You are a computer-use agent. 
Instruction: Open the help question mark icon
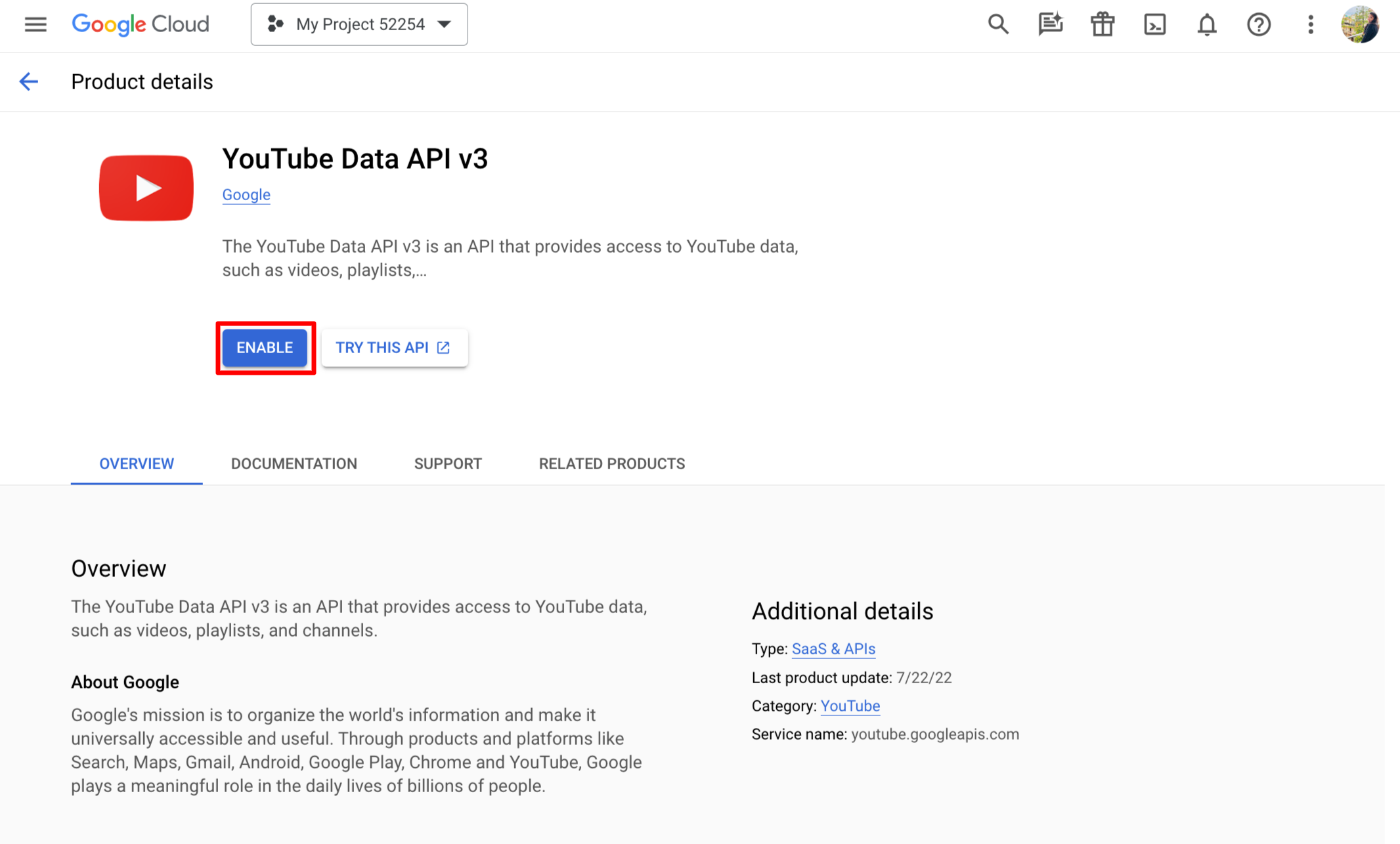point(1258,24)
